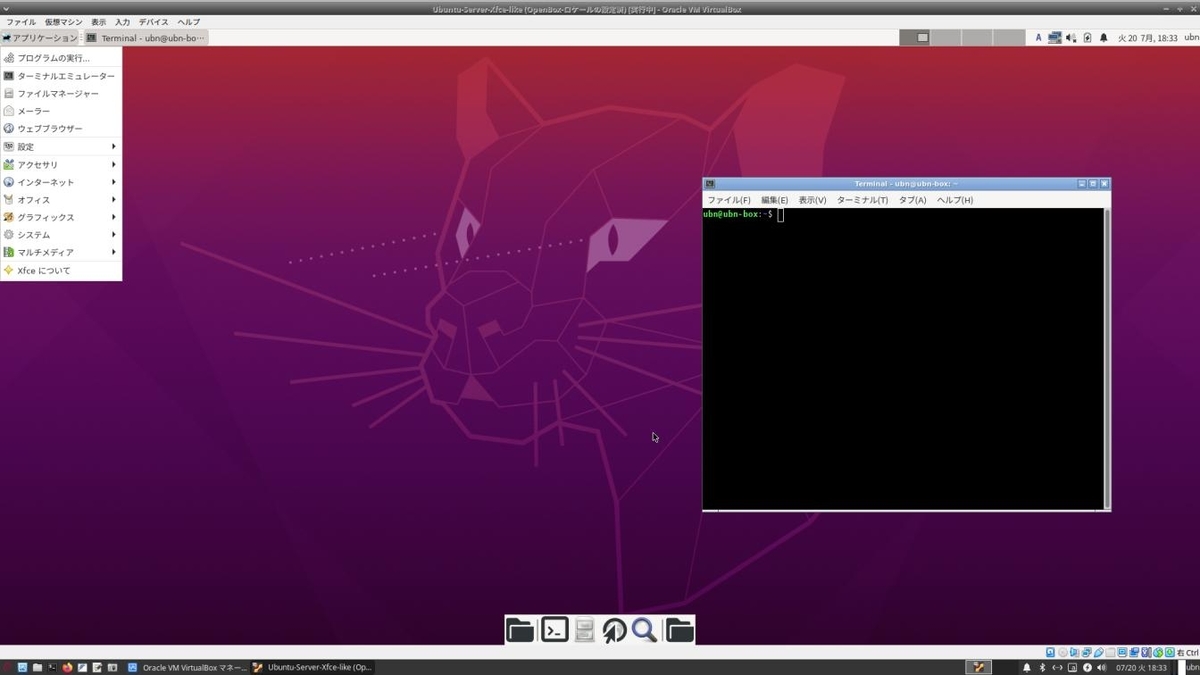This screenshot has height=675, width=1200.
Task: Open terminal ヘルプ(H) menu
Action: pyautogui.click(x=954, y=200)
